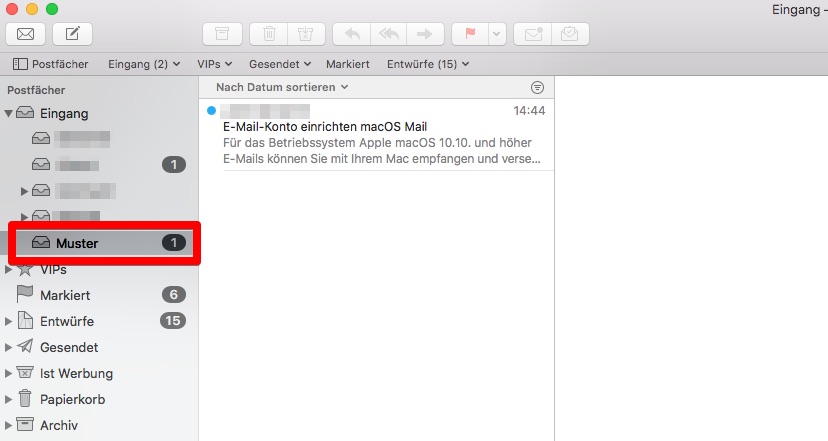Toggle the Postfächer sidebar button
The height and width of the screenshot is (441, 828).
tap(51, 64)
